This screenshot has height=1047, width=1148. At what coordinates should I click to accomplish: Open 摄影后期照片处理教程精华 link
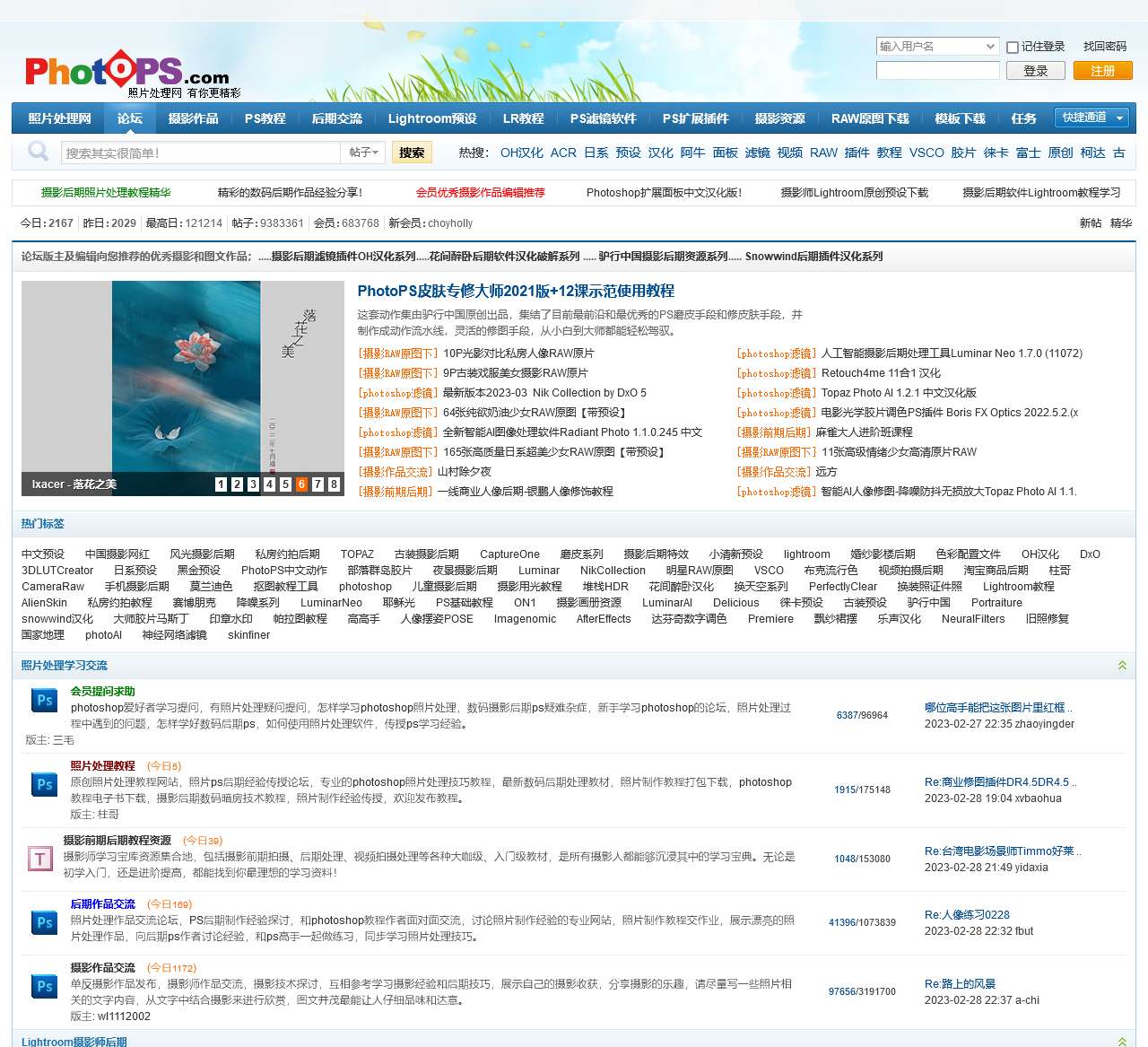pos(106,192)
